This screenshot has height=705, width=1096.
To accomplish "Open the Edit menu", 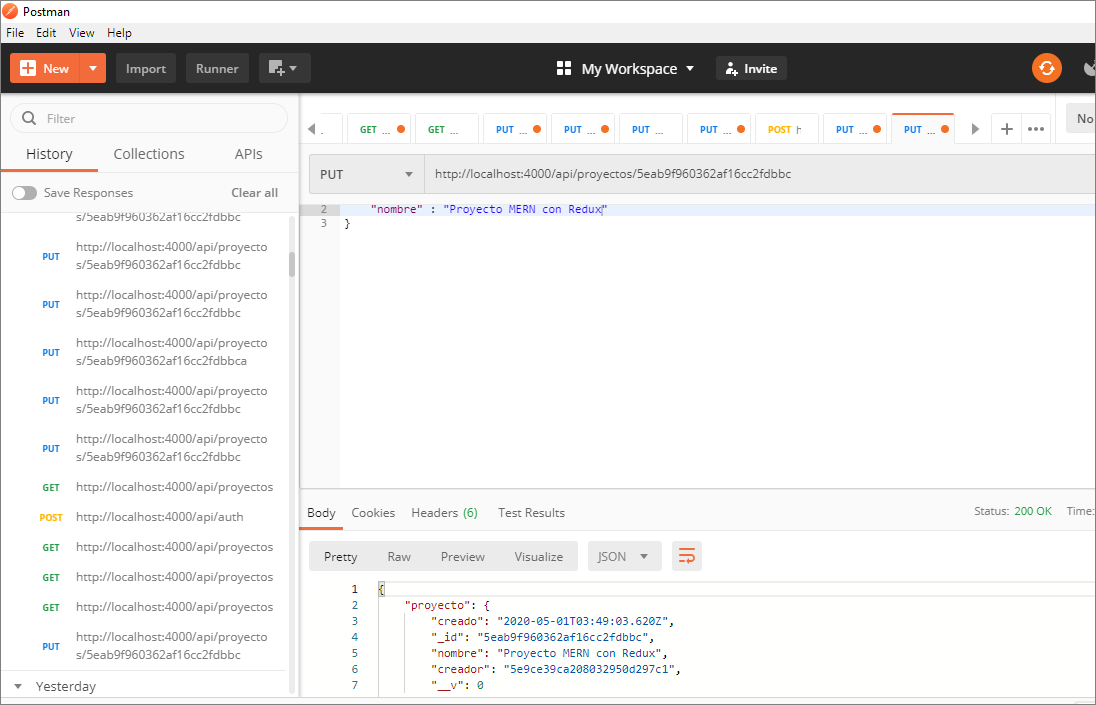I will pos(46,33).
